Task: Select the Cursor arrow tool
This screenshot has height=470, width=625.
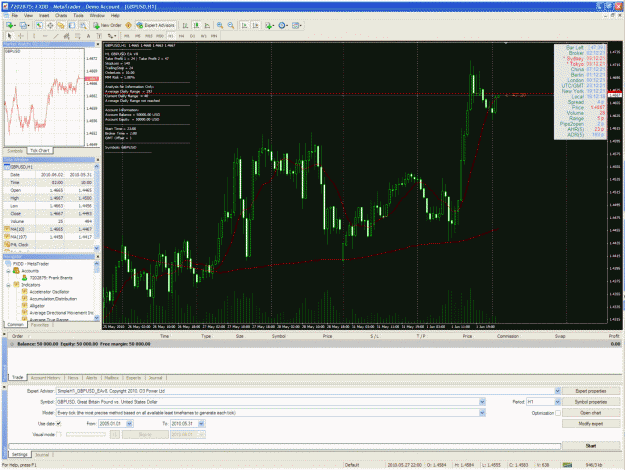Action: point(10,36)
